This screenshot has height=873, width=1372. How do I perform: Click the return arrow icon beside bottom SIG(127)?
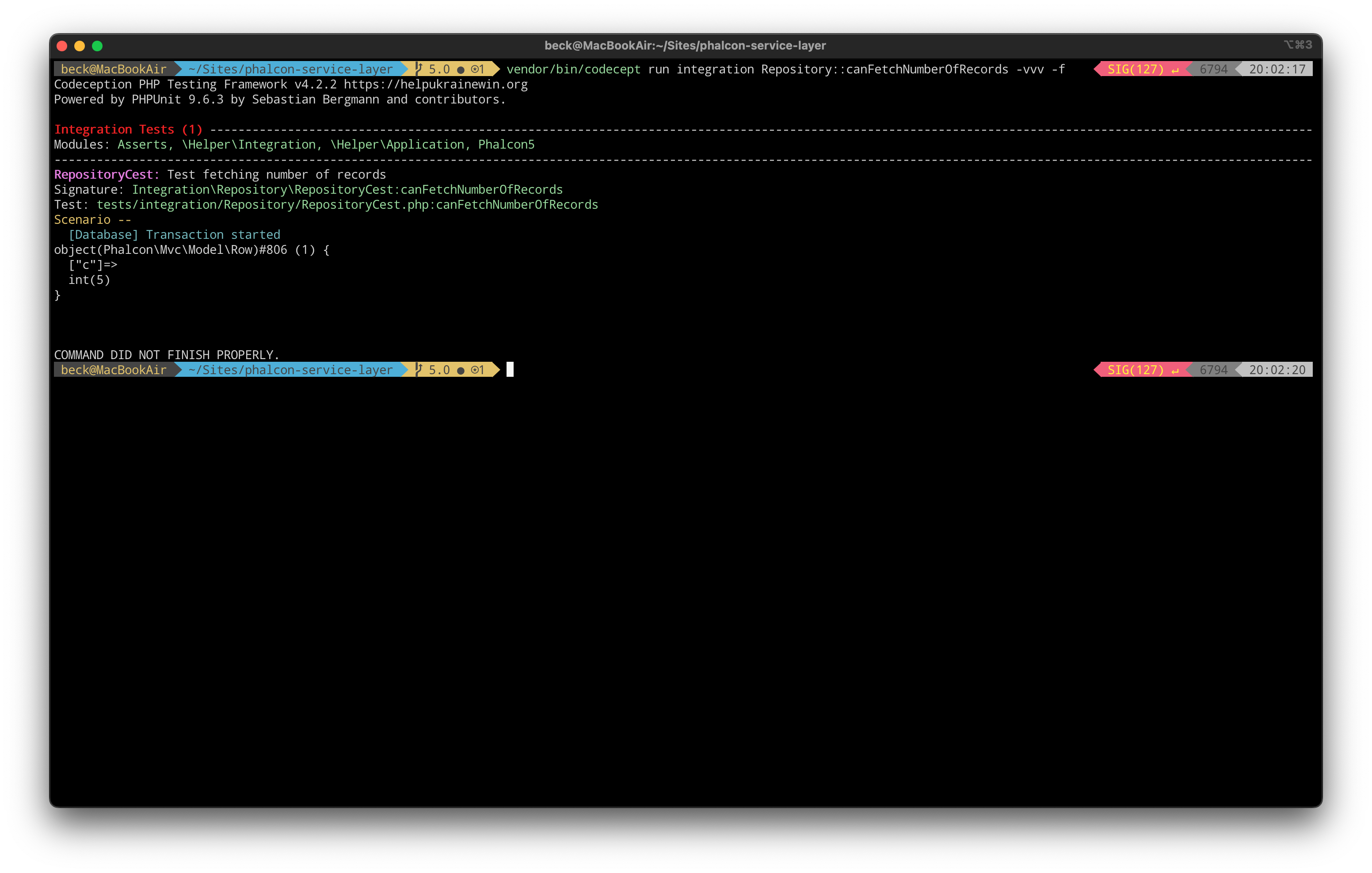1175,370
